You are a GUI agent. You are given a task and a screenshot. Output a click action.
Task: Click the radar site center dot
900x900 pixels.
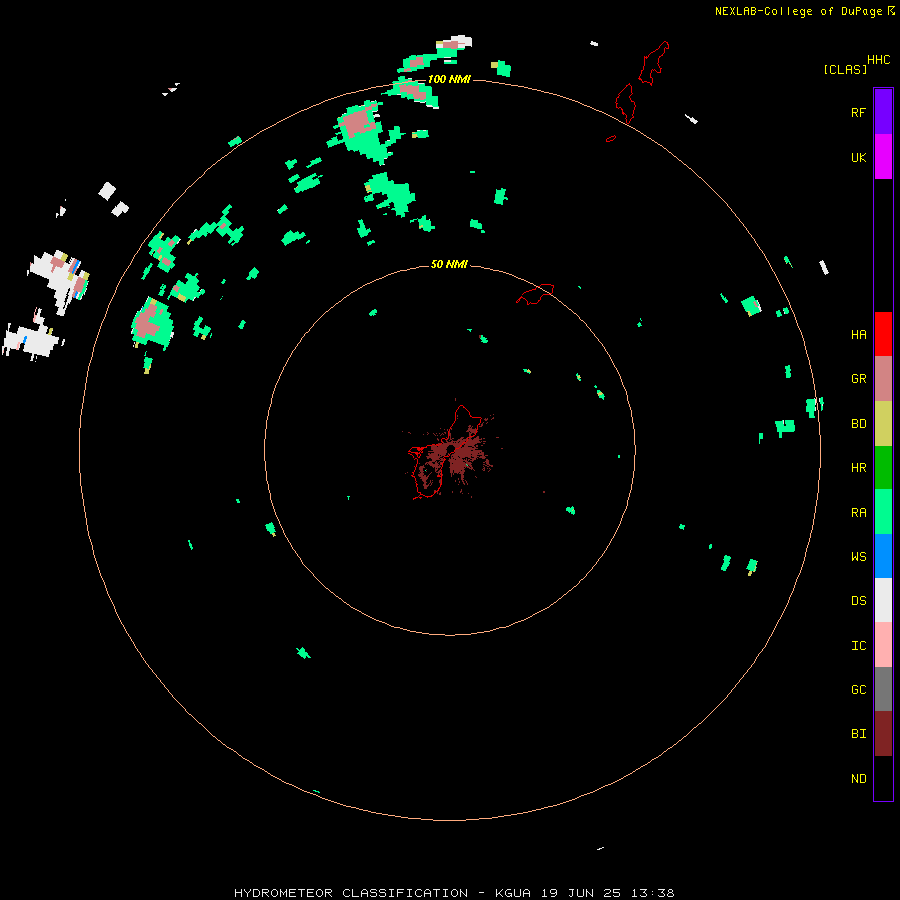(x=451, y=449)
